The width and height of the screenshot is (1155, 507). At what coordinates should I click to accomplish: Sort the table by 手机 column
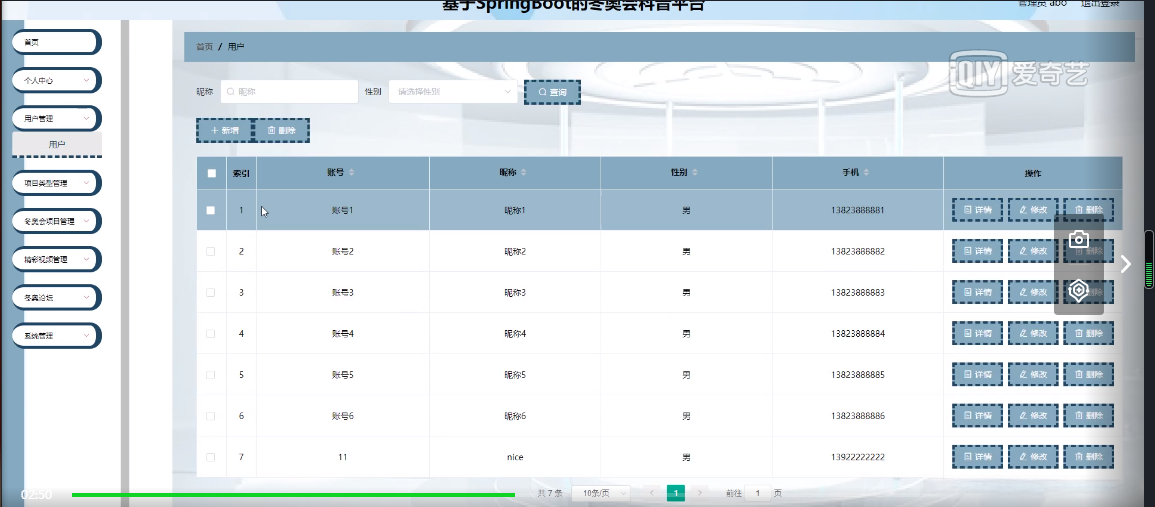pos(857,173)
